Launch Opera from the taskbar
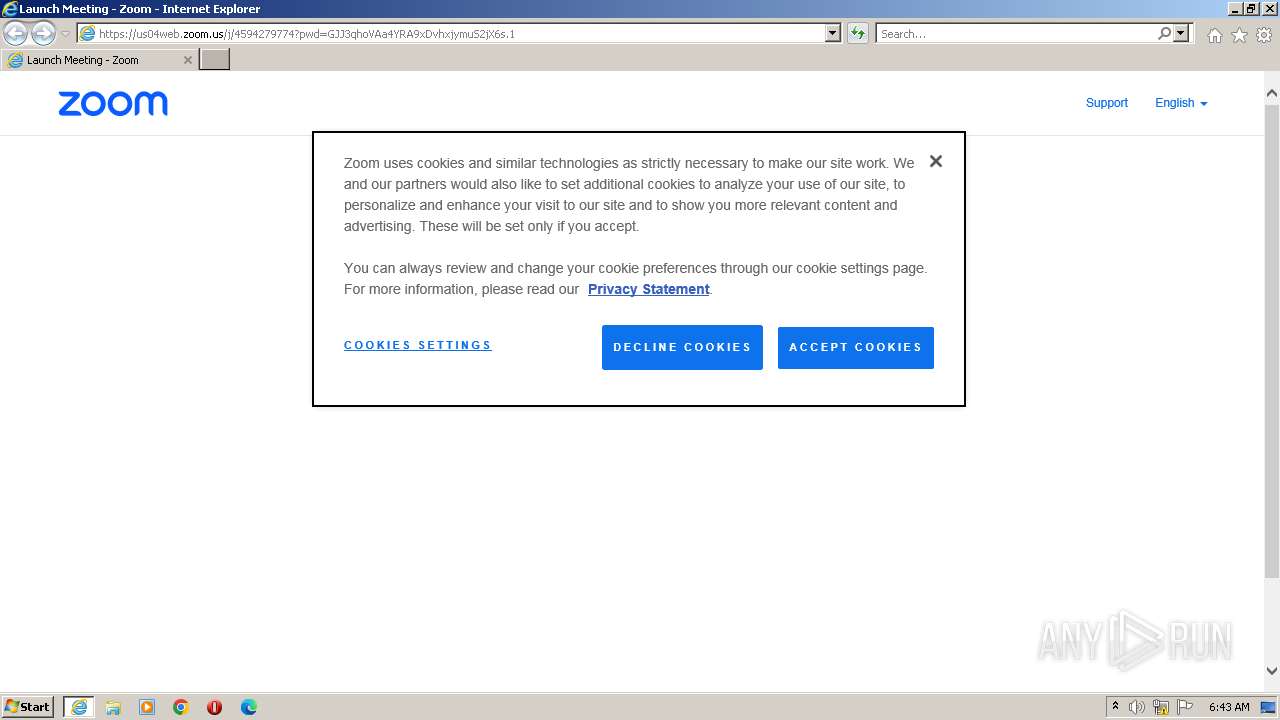The height and width of the screenshot is (720, 1280). [214, 707]
